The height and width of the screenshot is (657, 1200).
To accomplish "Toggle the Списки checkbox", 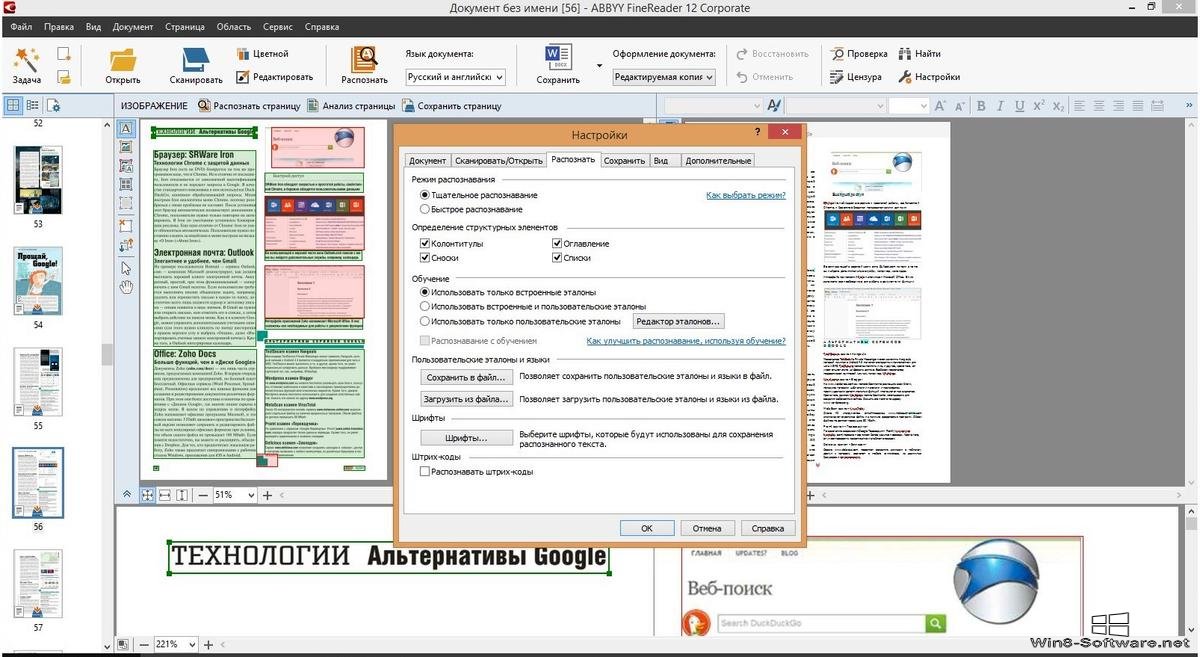I will [557, 258].
